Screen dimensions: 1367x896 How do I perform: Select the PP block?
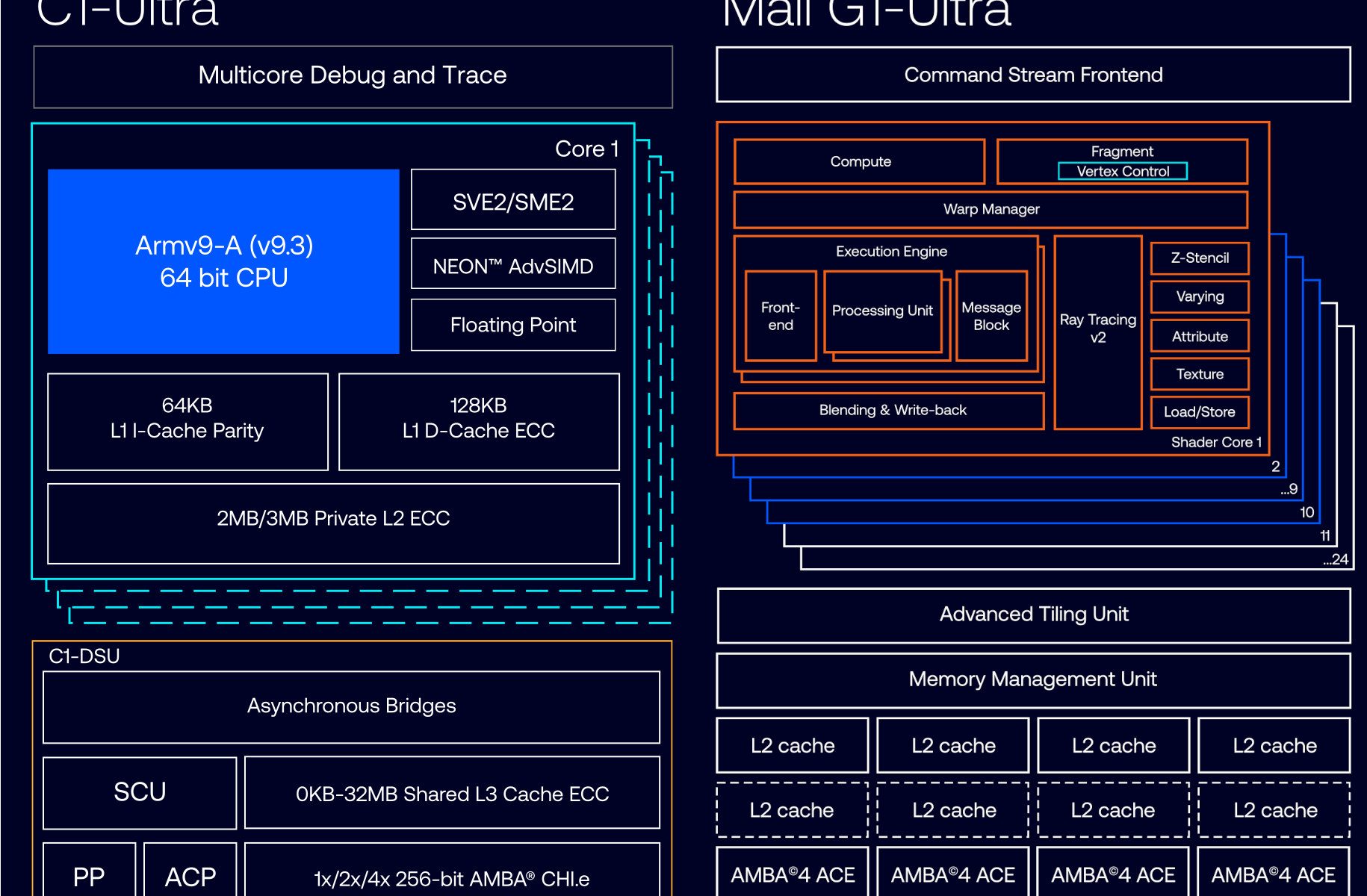point(90,870)
